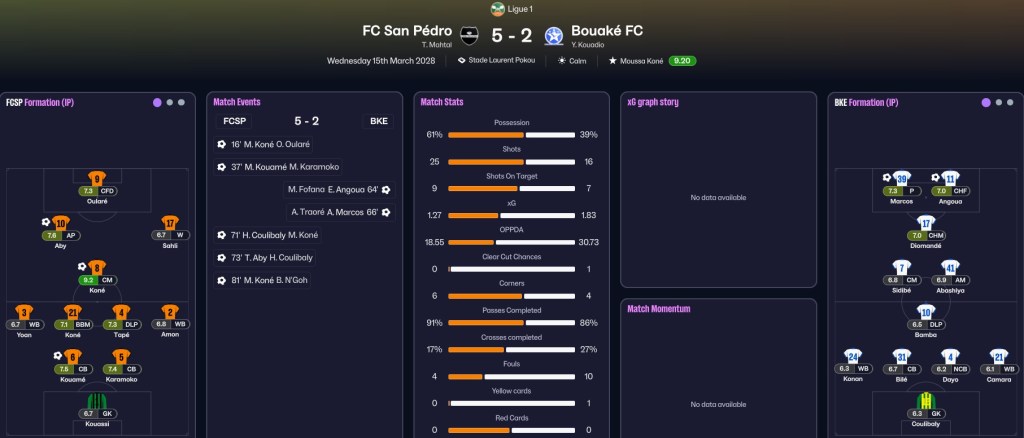The width and height of the screenshot is (1024, 438).
Task: Open the 71' H. Coulibaly M. Koné event
Action: [x=268, y=235]
